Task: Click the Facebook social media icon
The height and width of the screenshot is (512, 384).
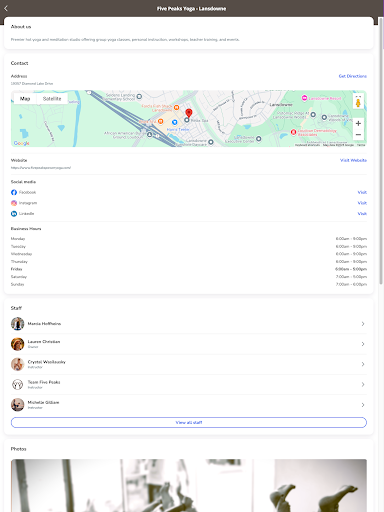Action: [x=14, y=192]
